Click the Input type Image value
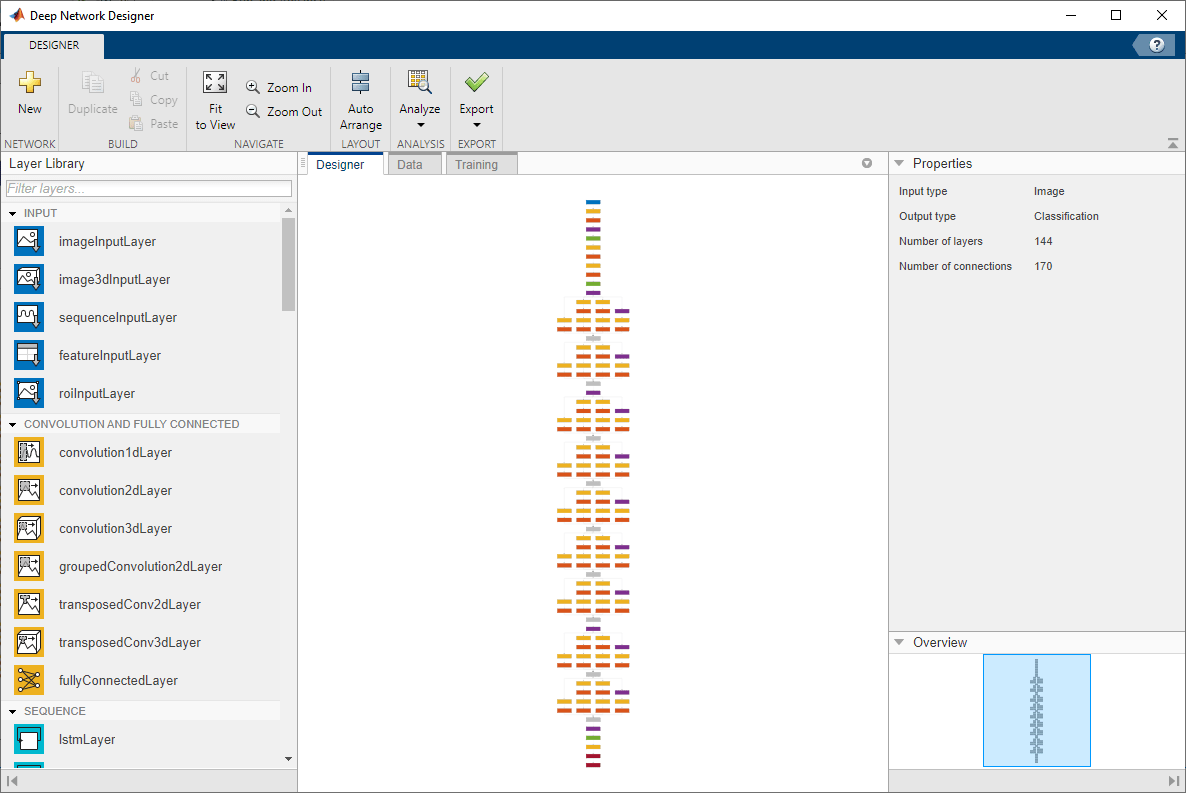Image resolution: width=1186 pixels, height=793 pixels. pos(1049,191)
